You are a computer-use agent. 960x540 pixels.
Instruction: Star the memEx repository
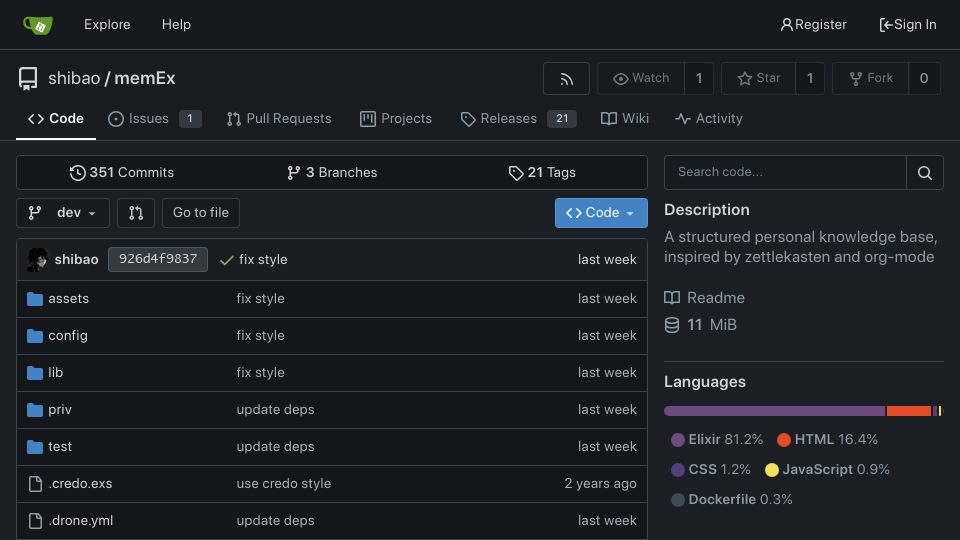pyautogui.click(x=759, y=78)
